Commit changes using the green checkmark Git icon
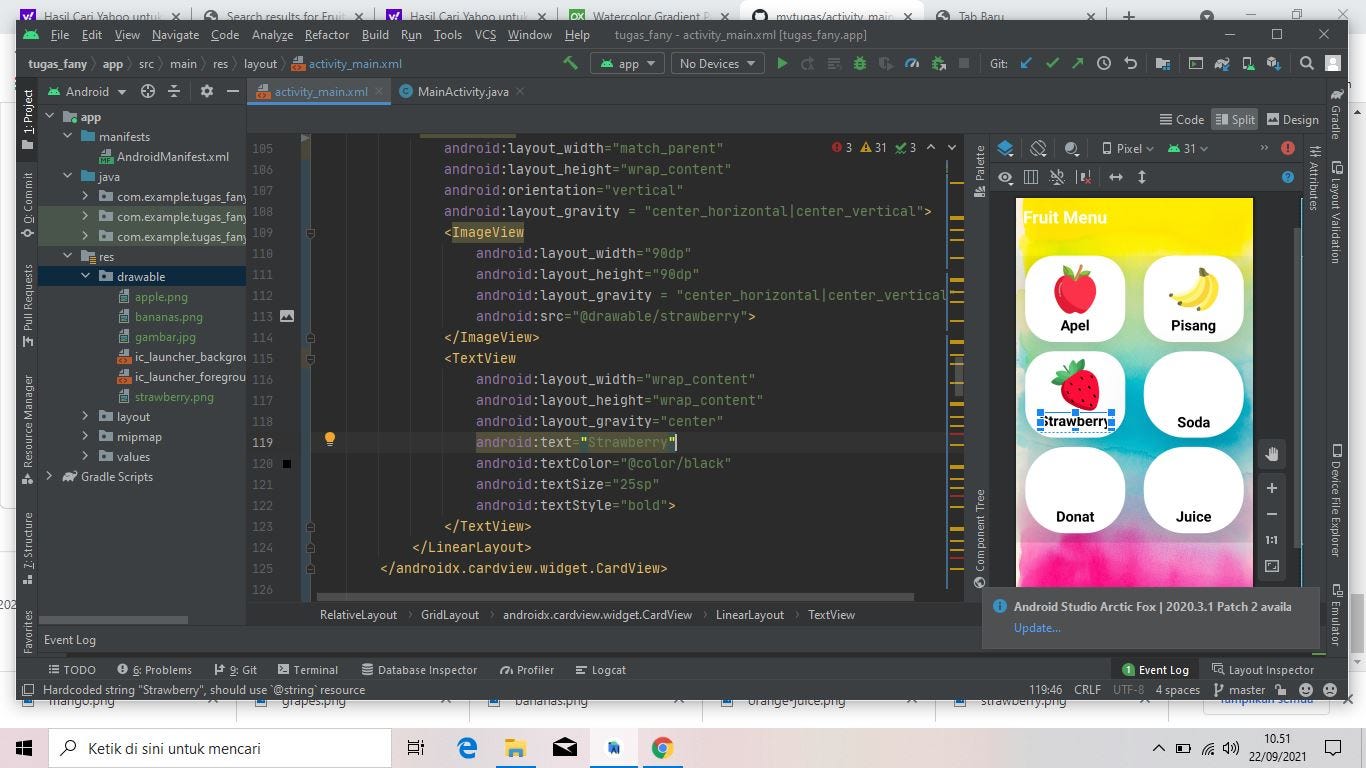 1051,63
